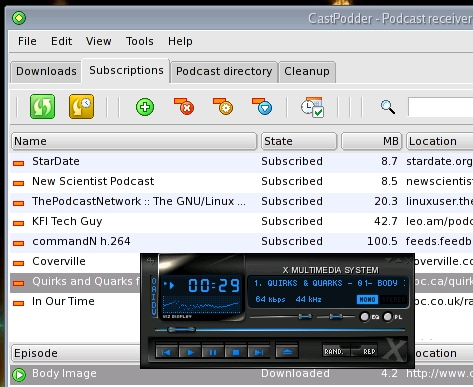Remove selected feed with red X icon
Viewport: 473px width, 387px height.
pyautogui.click(x=184, y=106)
